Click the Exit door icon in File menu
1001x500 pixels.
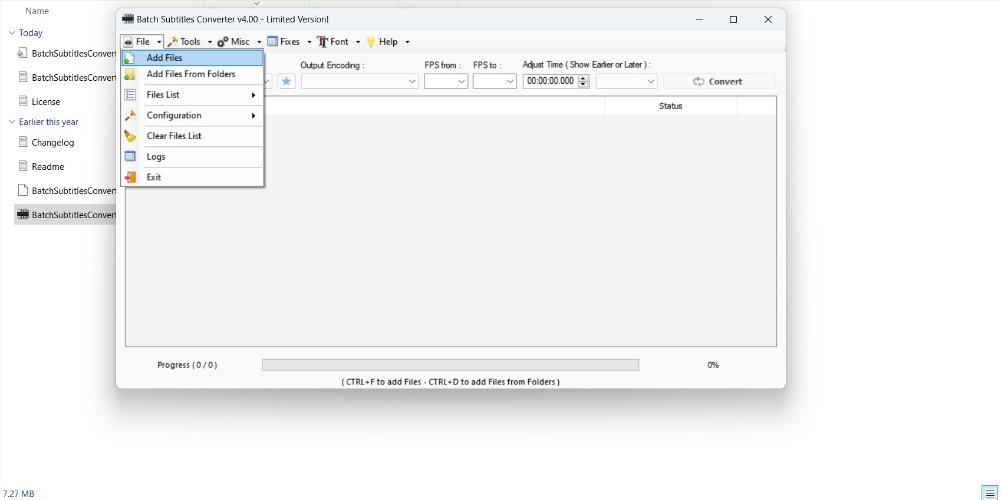pos(130,177)
